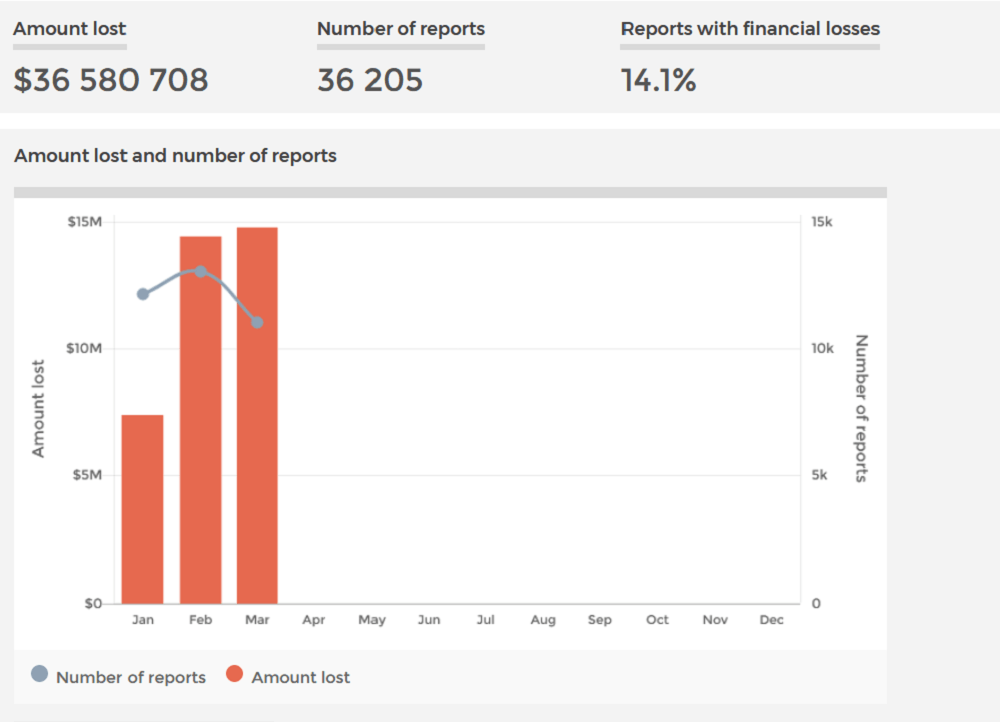Select the chart title Amount lost and number of reports
Screen dimensions: 1000x722
click(x=175, y=156)
